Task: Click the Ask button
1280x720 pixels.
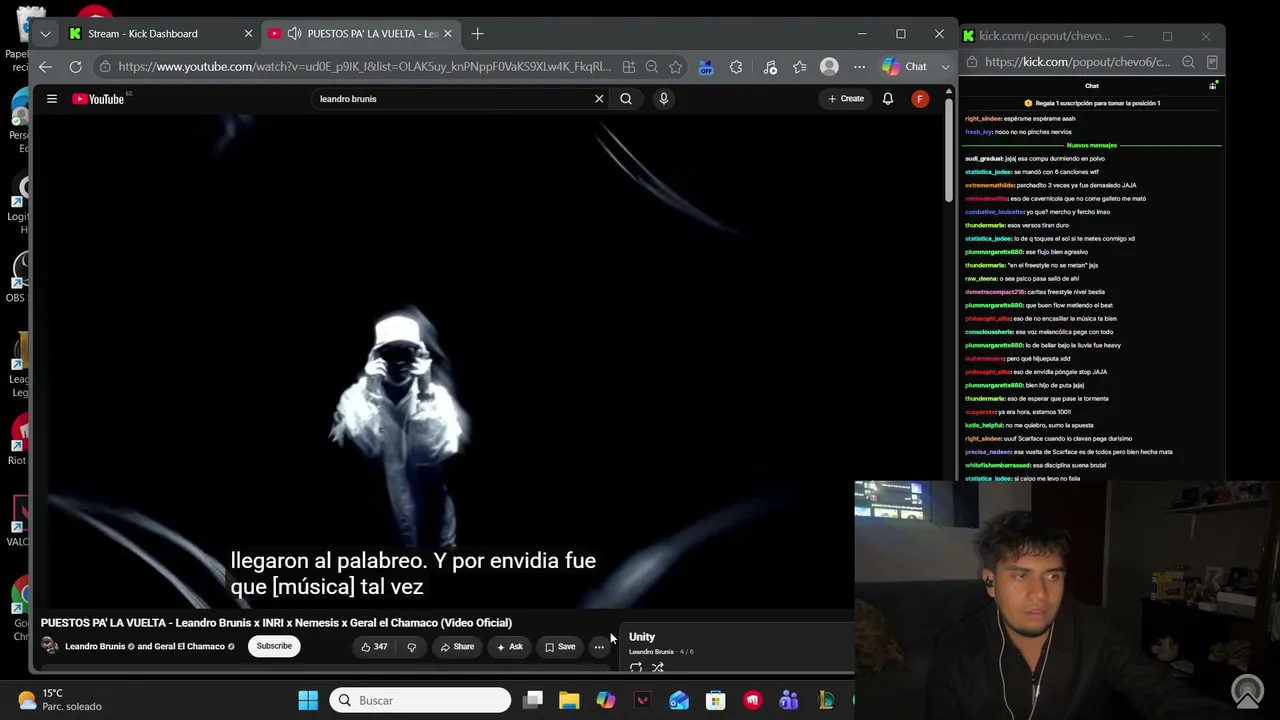Action: [510, 647]
